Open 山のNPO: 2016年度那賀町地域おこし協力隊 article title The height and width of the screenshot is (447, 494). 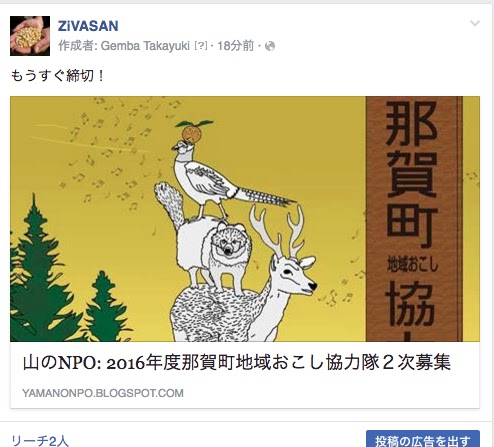coord(237,363)
